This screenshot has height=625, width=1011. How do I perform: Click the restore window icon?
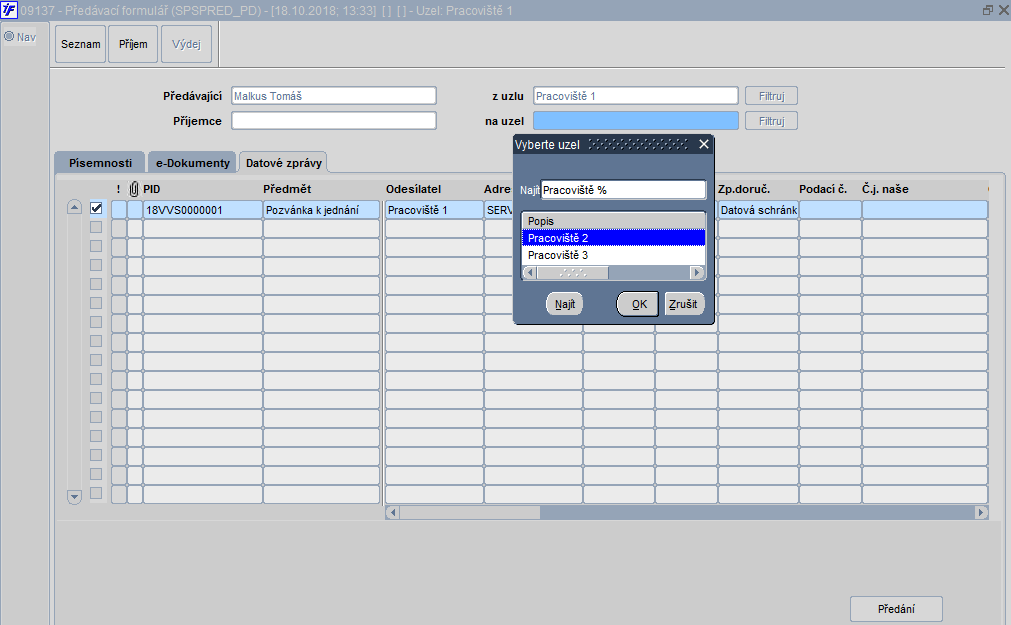coord(987,10)
